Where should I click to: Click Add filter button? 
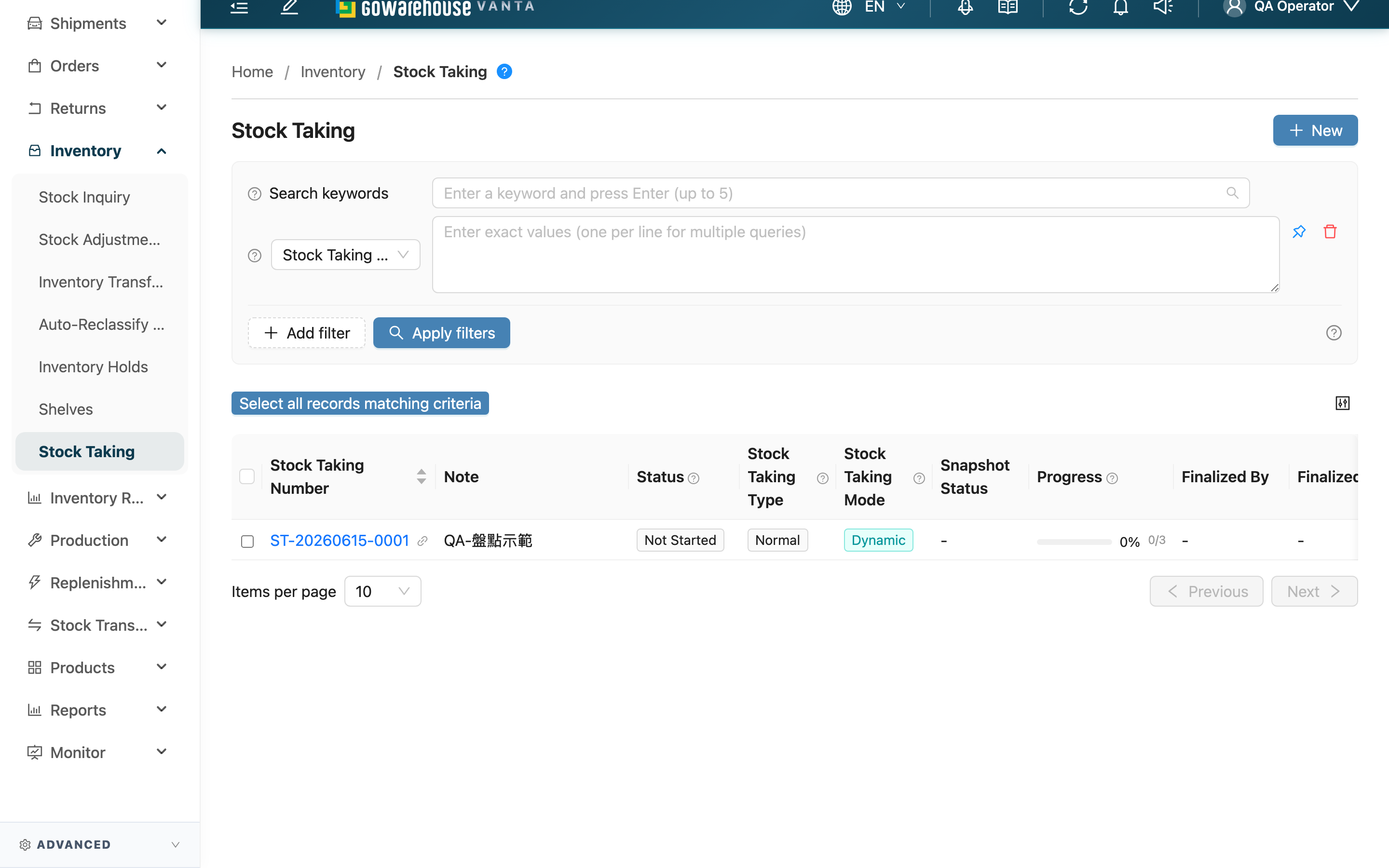(x=307, y=333)
